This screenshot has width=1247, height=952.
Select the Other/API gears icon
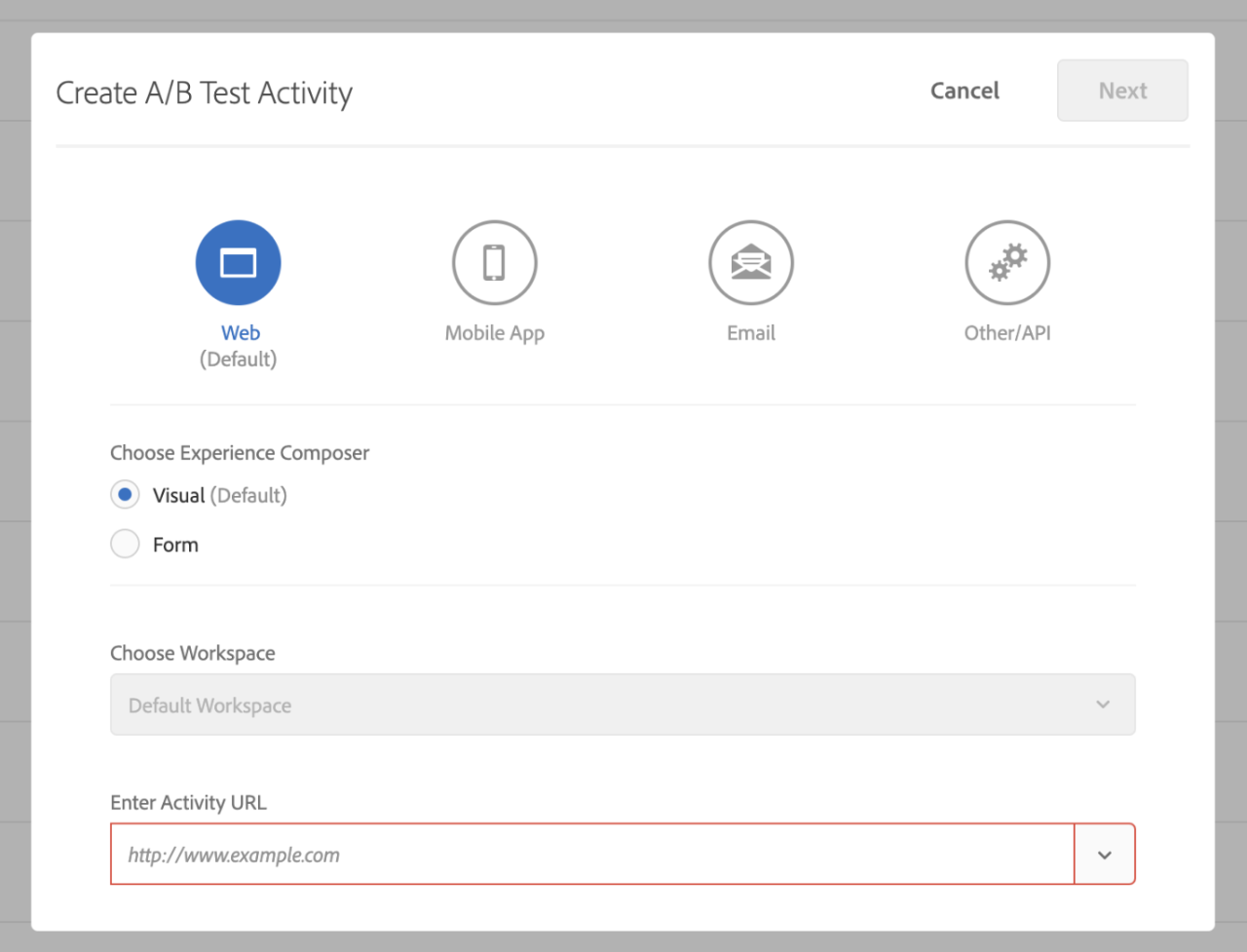(1007, 263)
